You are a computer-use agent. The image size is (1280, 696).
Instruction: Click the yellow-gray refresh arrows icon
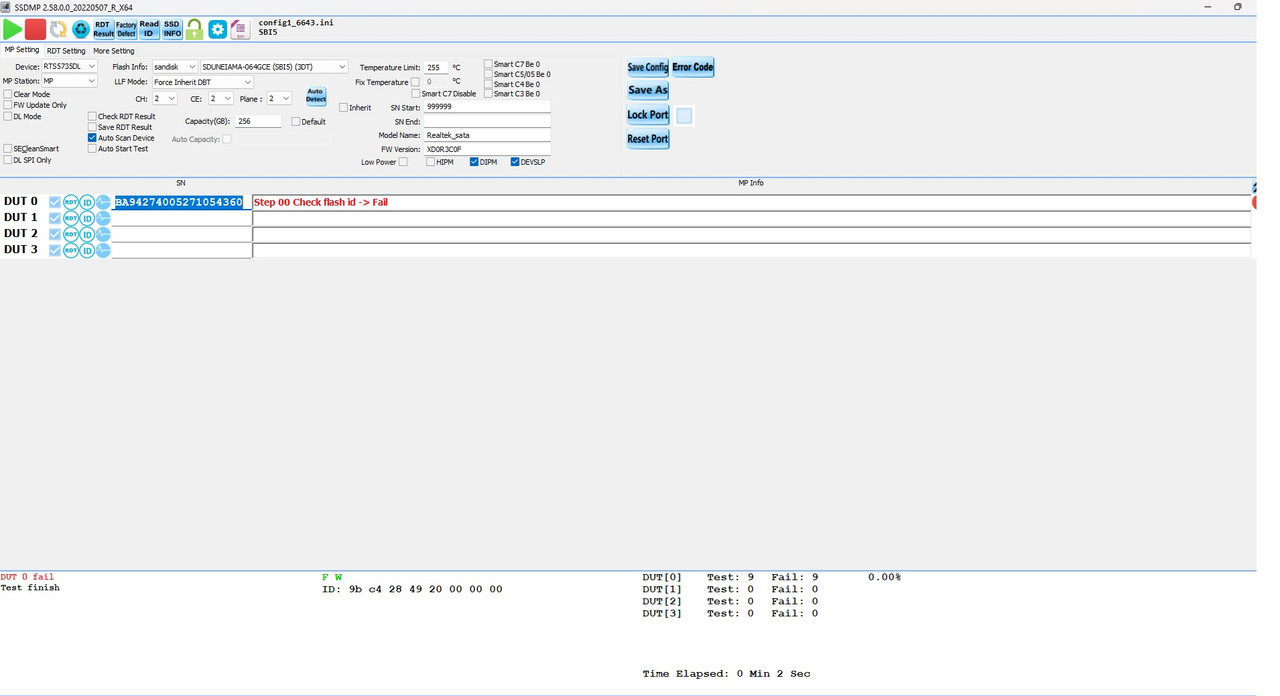click(58, 29)
